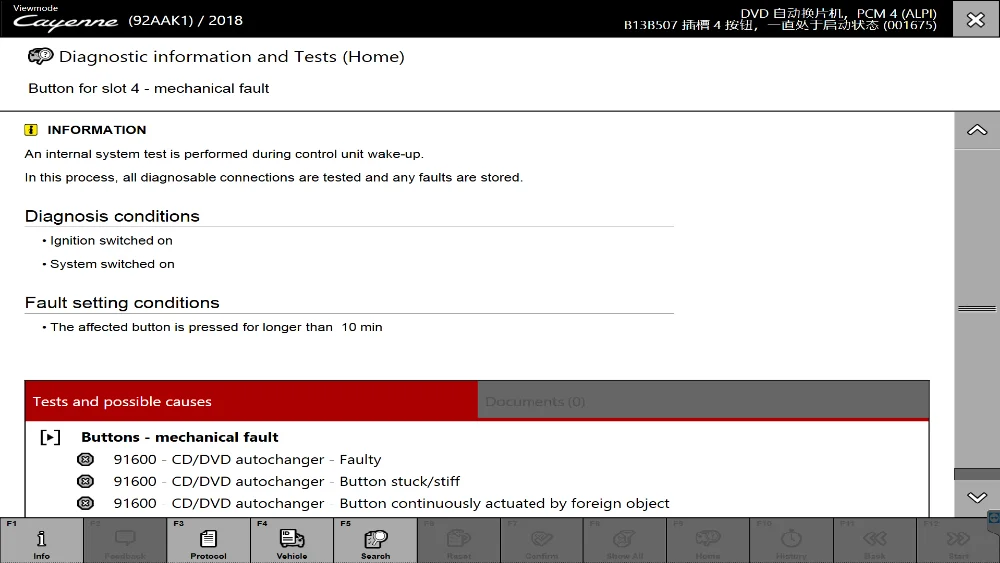Click the Diagnostic information and Tests (Home) title
The image size is (1000, 563).
[232, 57]
